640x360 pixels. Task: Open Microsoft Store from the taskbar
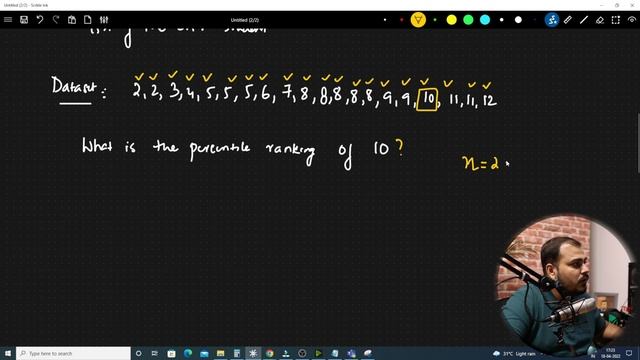[171, 353]
